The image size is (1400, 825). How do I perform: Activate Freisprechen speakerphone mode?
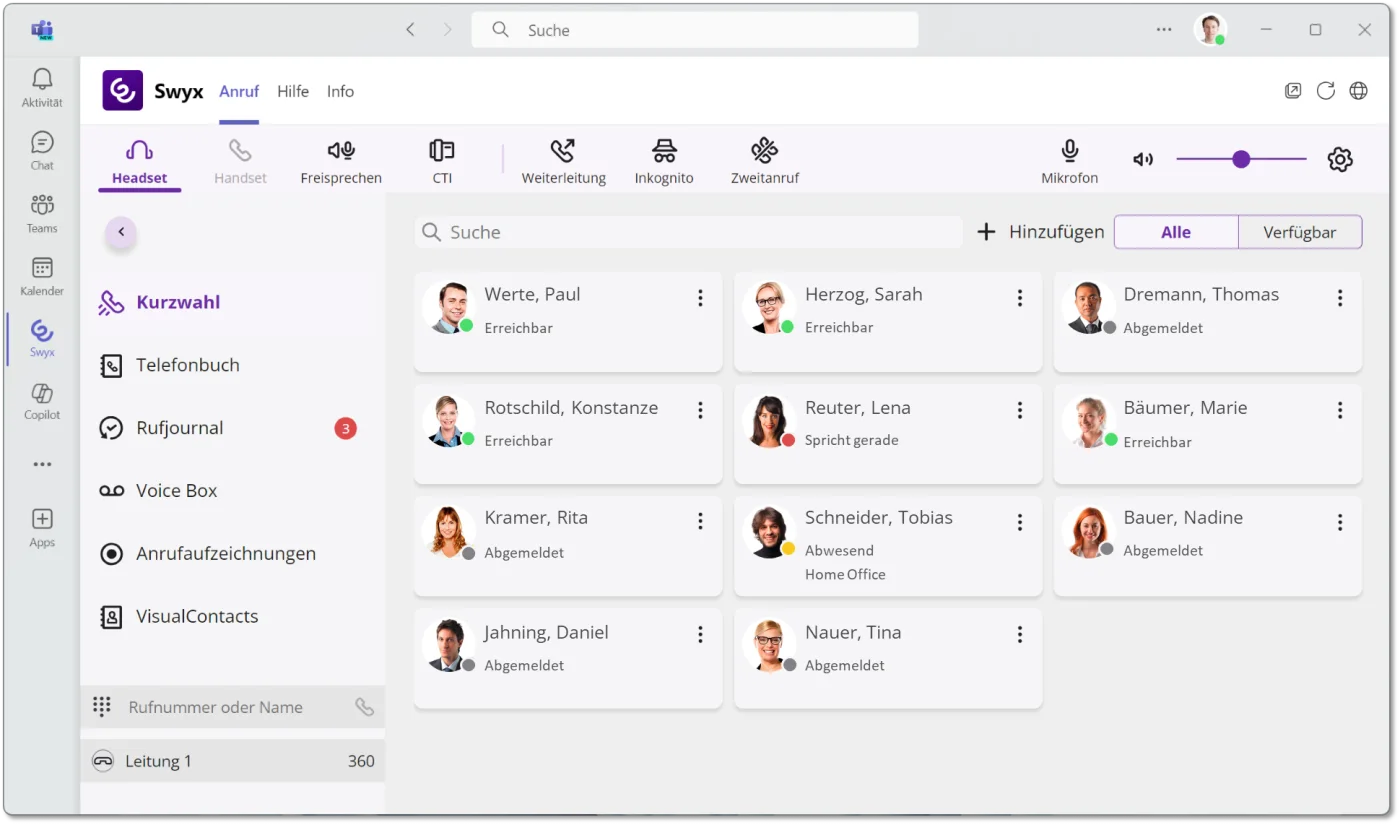tap(341, 162)
